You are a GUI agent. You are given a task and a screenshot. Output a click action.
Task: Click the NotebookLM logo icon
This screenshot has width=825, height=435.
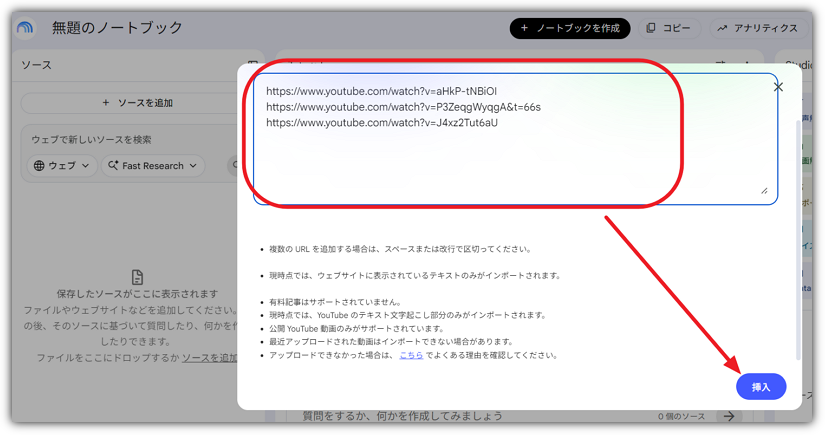pos(25,28)
